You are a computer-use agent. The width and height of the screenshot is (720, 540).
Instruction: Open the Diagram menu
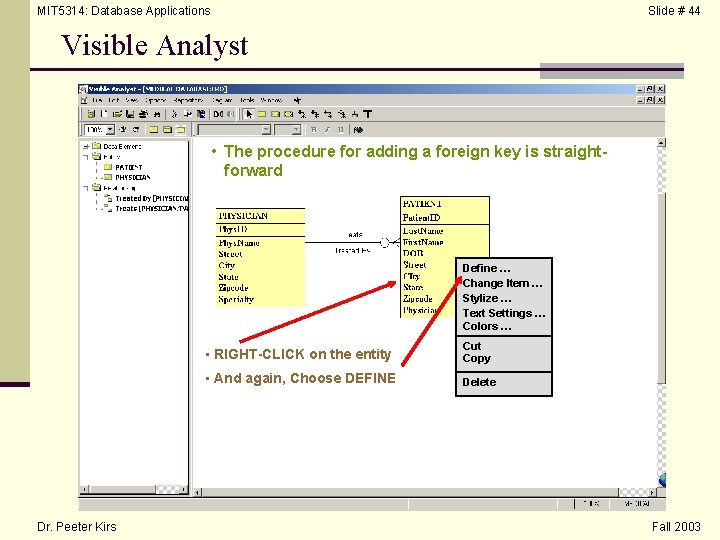click(222, 100)
